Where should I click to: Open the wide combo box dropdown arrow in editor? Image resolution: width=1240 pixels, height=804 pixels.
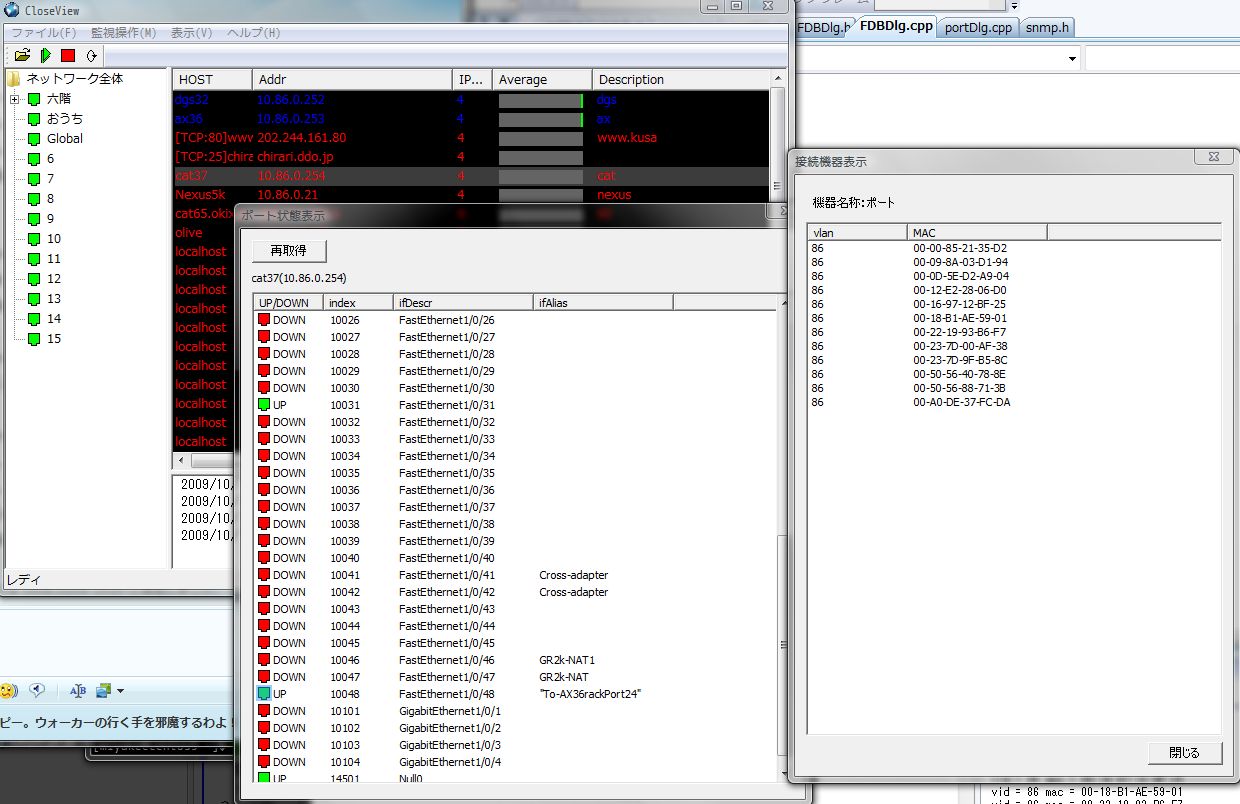tap(1072, 59)
